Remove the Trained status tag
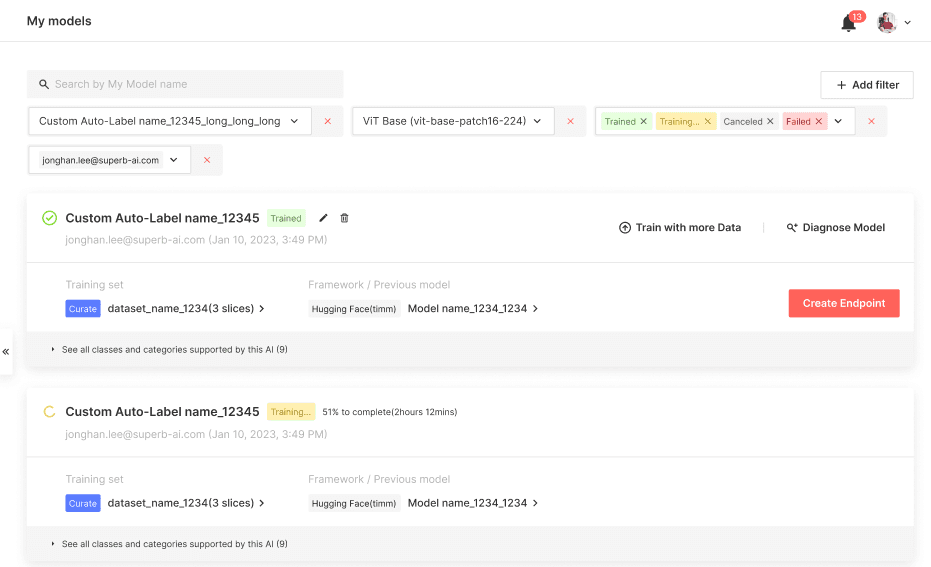Screen dimensions: 931x567 coord(644,121)
